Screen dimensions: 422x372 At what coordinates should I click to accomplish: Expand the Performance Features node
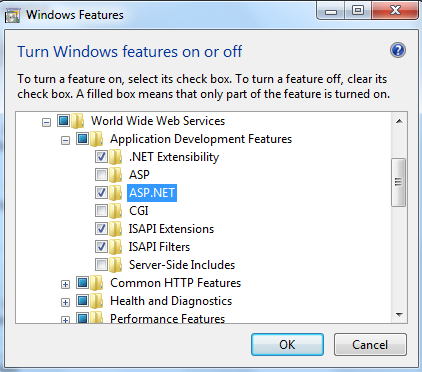(x=65, y=320)
